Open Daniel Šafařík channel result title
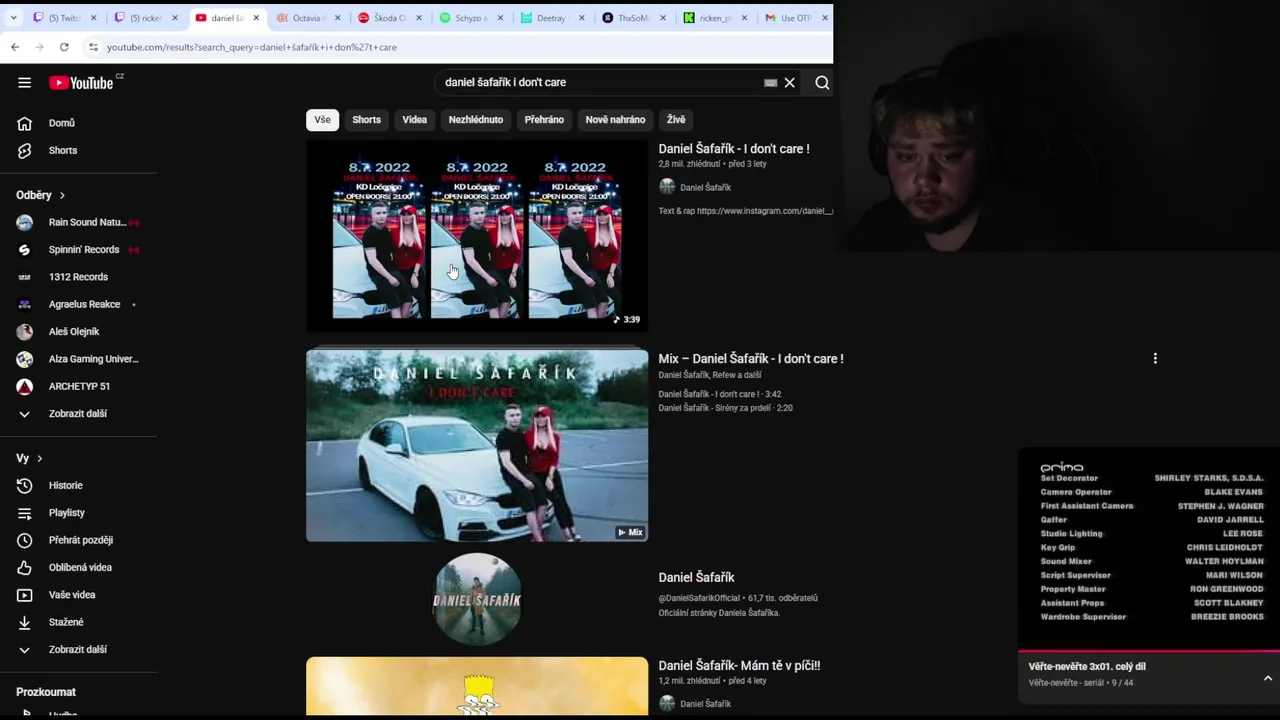Image resolution: width=1280 pixels, height=720 pixels. click(x=696, y=577)
